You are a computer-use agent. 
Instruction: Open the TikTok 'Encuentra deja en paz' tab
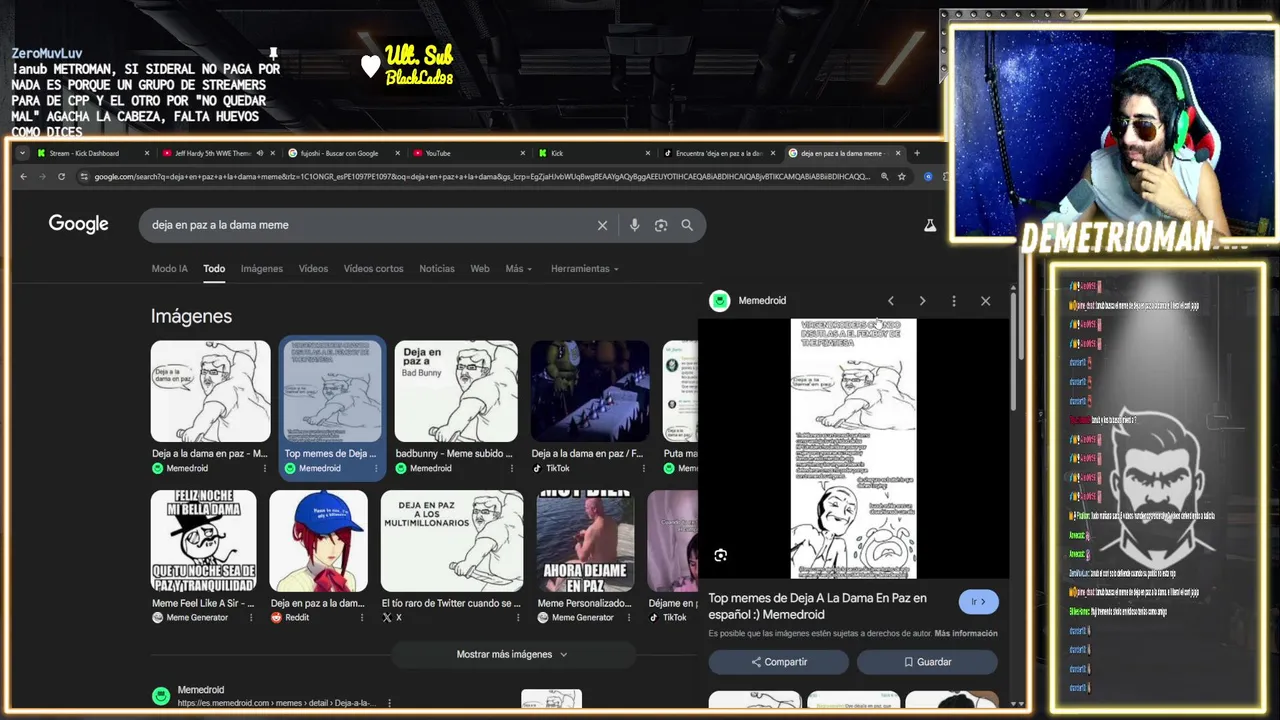(718, 153)
